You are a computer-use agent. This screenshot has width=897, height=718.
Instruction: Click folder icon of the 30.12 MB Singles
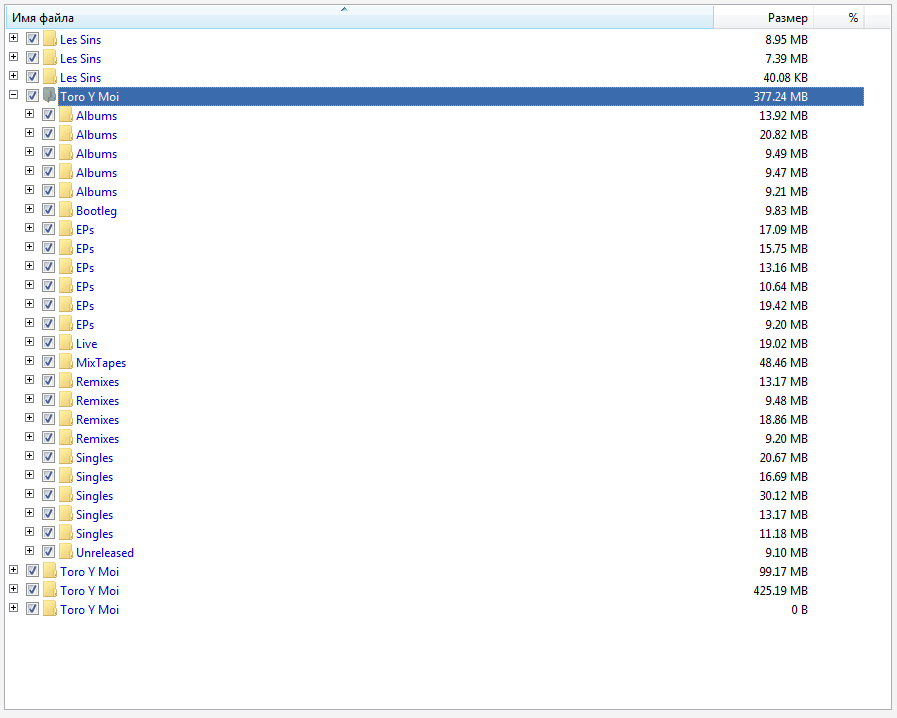66,496
